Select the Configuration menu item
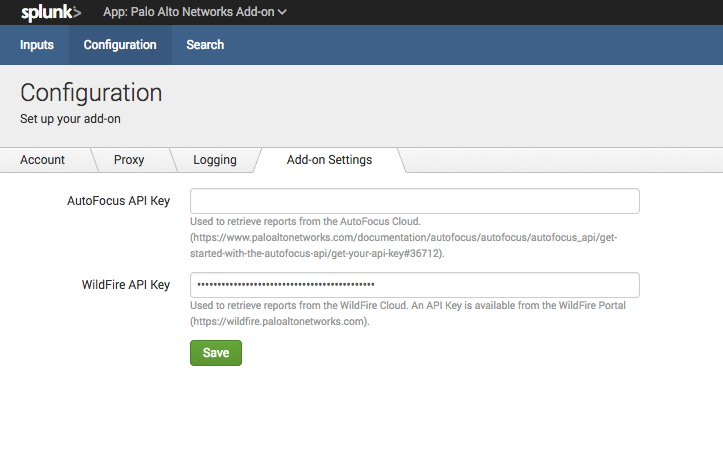This screenshot has height=457, width=723. [120, 45]
